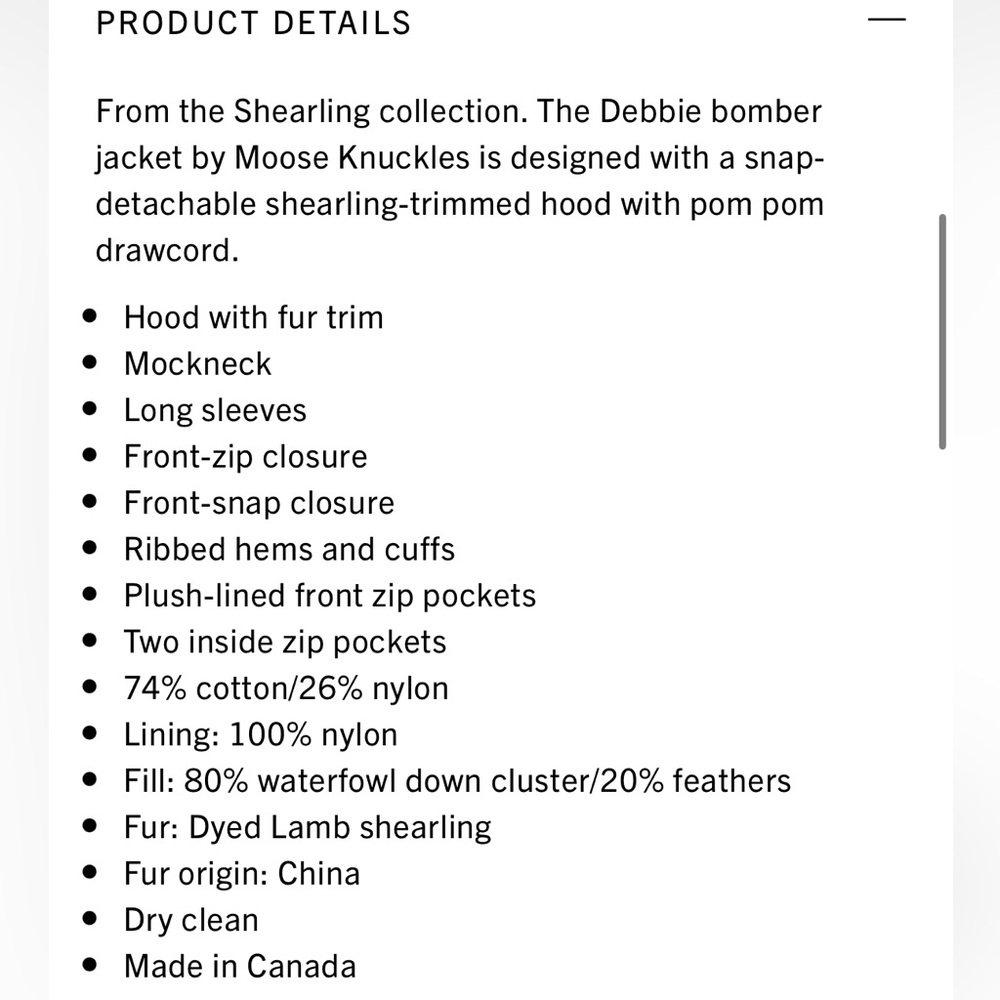This screenshot has height=1000, width=1000.
Task: Select 'Plush-lined front zip pockets' item
Action: [x=330, y=596]
